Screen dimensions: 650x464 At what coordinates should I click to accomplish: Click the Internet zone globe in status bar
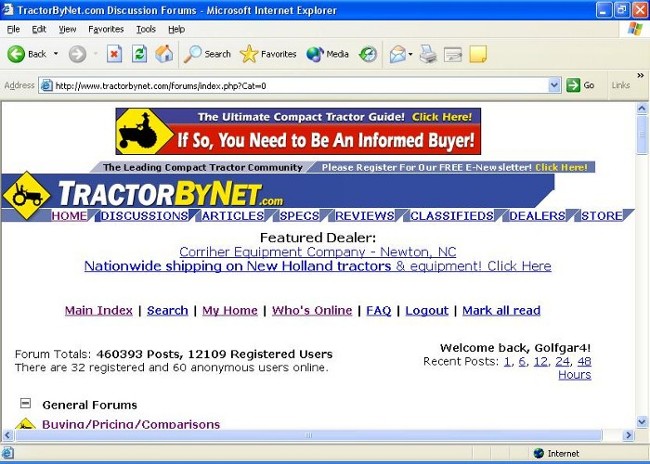[539, 453]
